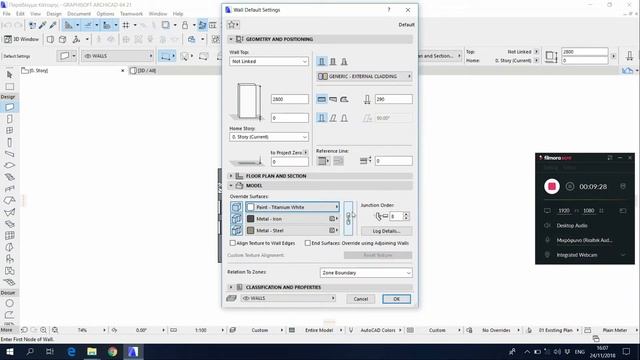
Task: Choose polygonal wall geometry icon
Action: [344, 99]
